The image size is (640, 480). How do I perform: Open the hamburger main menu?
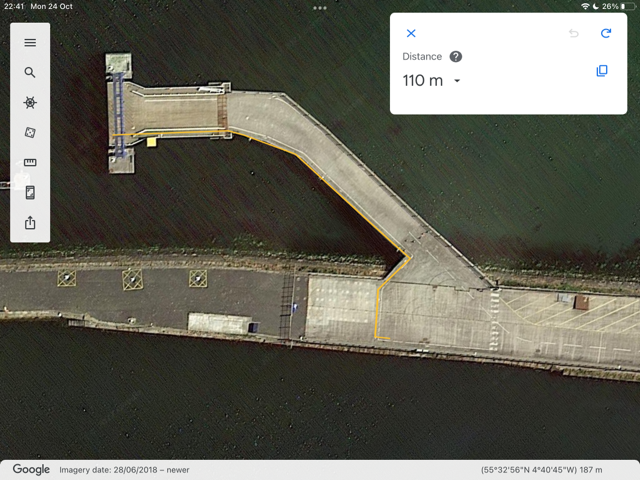click(30, 43)
